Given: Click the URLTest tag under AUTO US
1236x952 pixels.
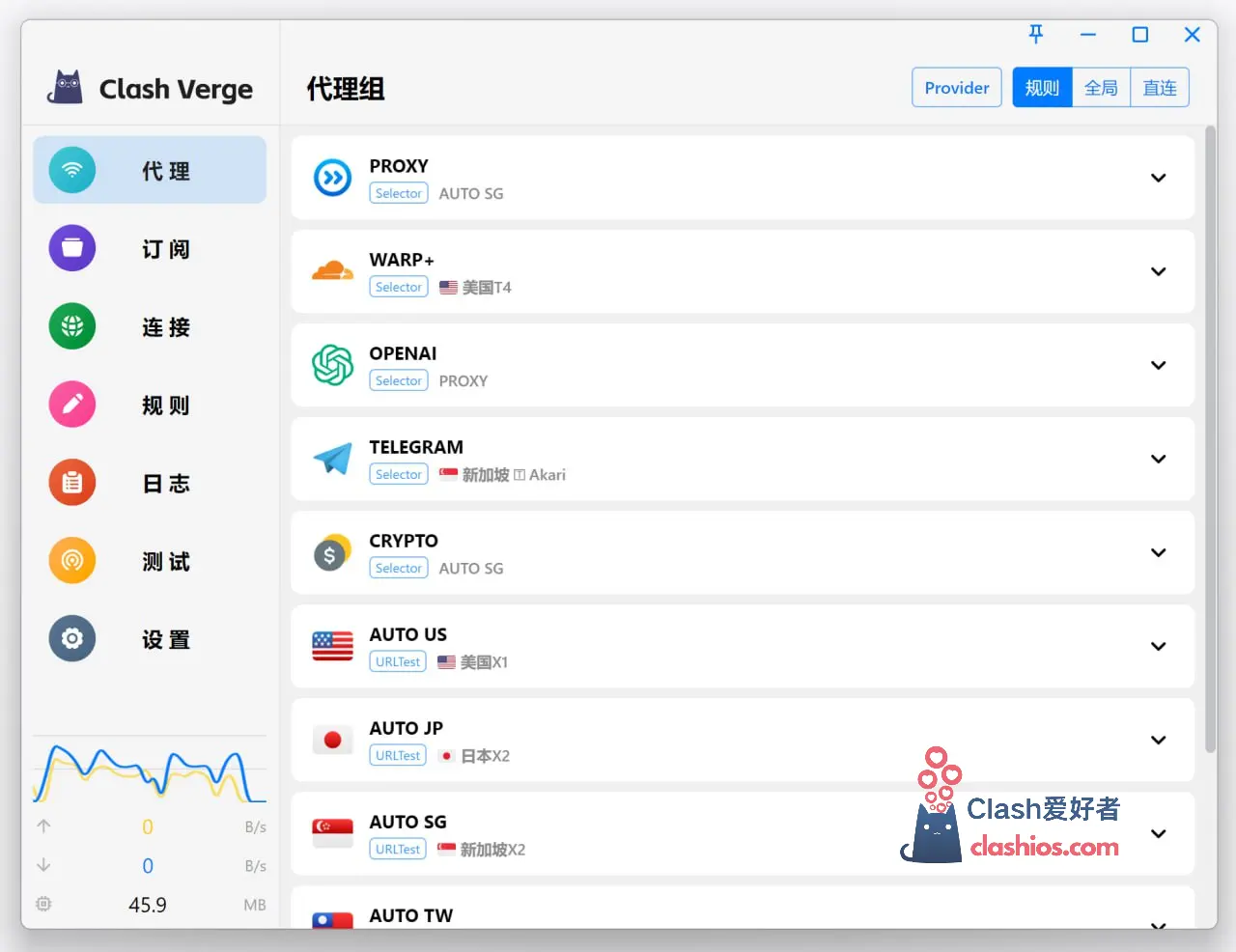Looking at the screenshot, I should (x=398, y=661).
